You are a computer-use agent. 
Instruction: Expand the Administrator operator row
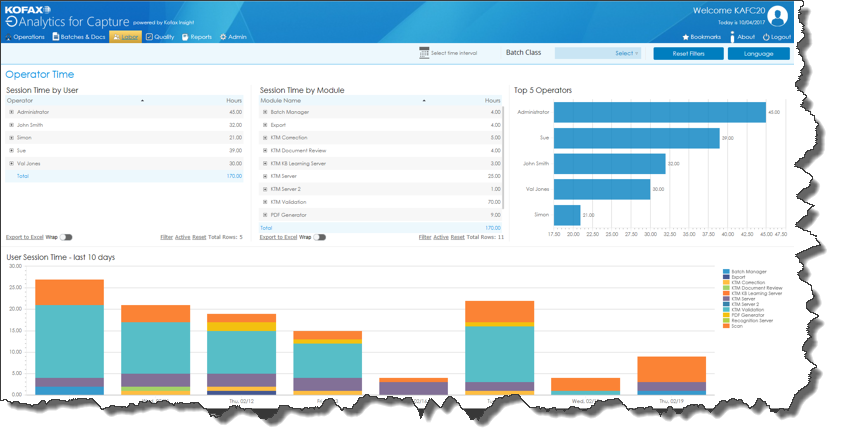[11, 112]
